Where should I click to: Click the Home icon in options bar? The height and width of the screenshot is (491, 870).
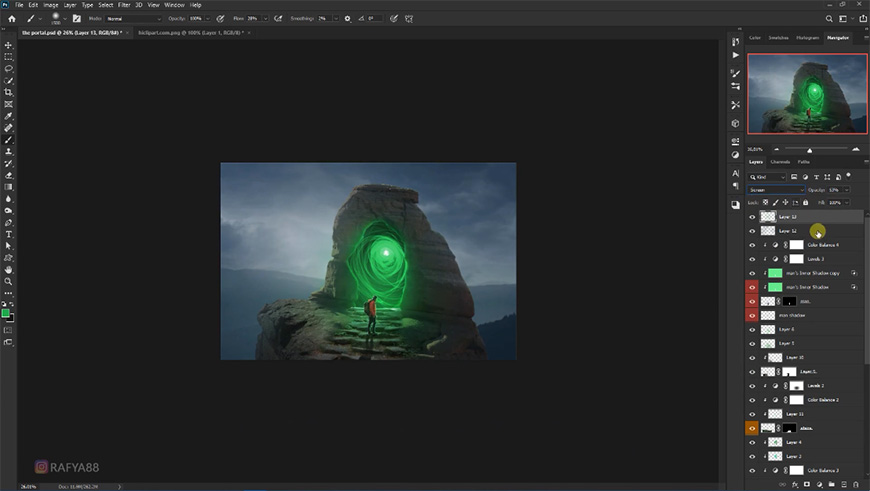pyautogui.click(x=12, y=19)
